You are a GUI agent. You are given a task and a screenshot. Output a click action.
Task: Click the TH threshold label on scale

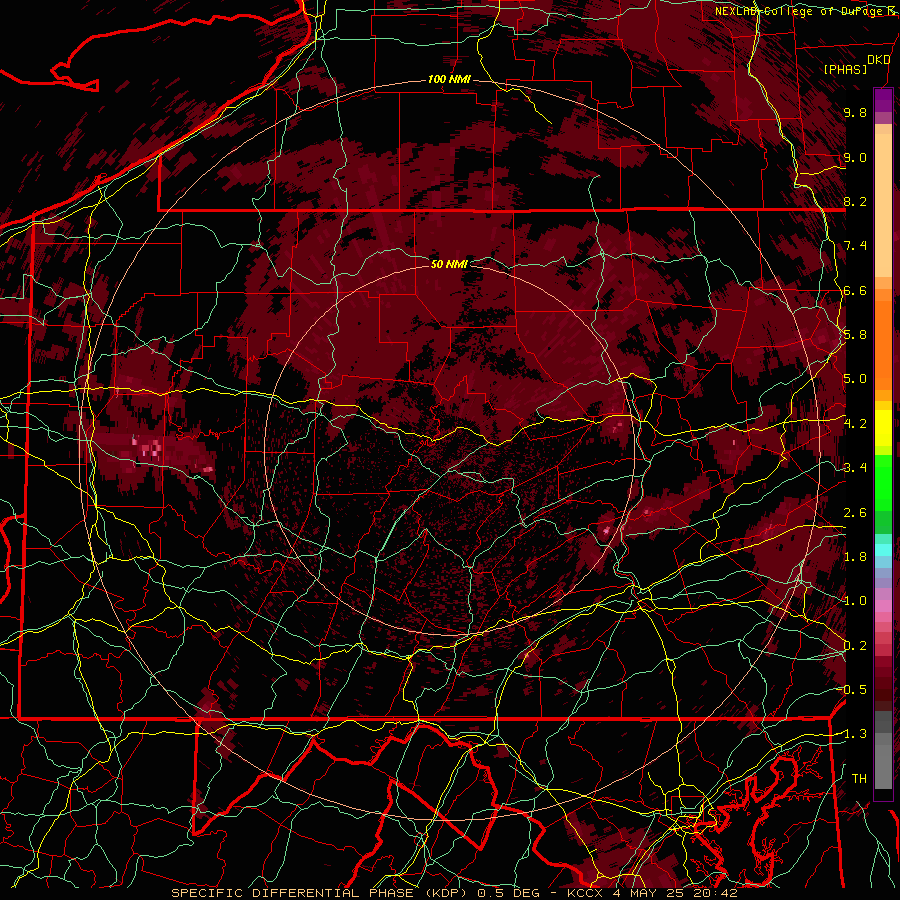tap(859, 779)
